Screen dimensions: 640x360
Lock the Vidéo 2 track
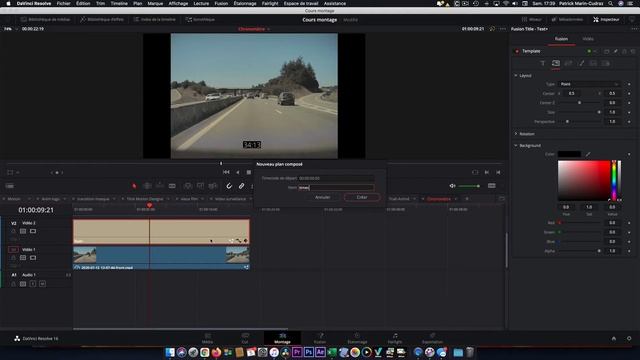tap(13, 231)
